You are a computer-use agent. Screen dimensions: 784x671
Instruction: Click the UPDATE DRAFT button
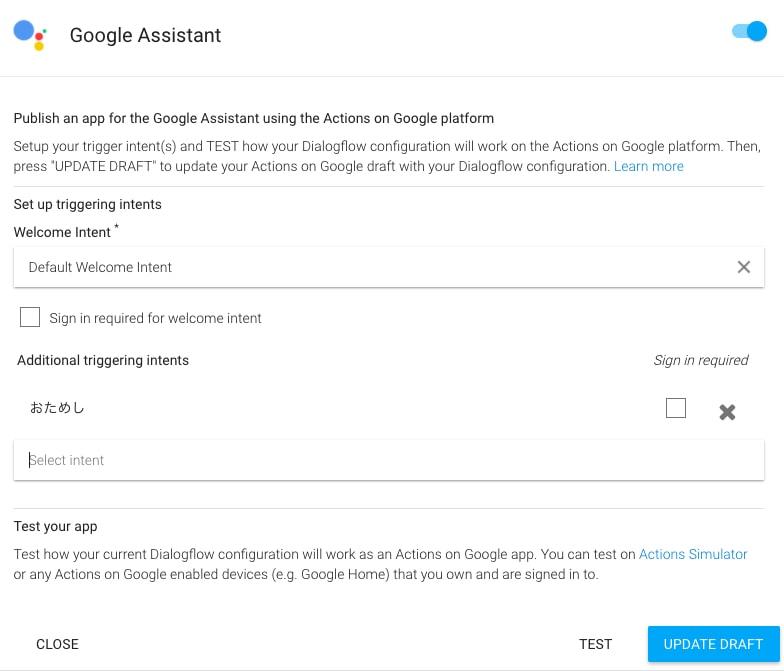pyautogui.click(x=713, y=644)
